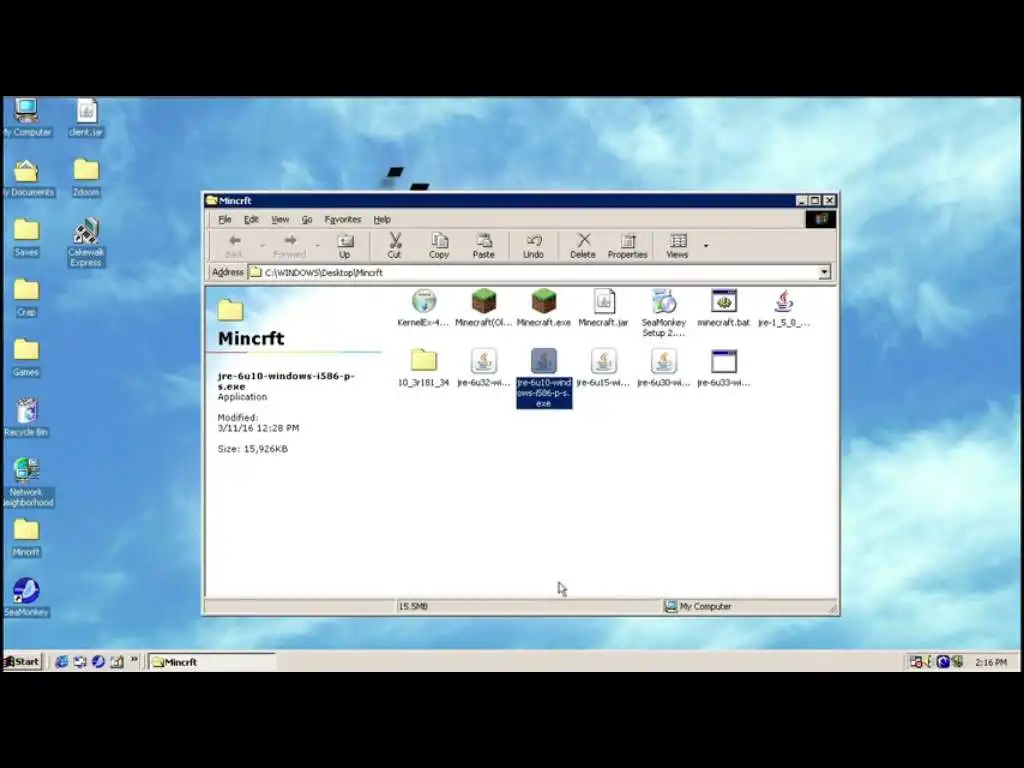Viewport: 1024px width, 768px height.
Task: Select the Minecraft.exe file
Action: point(543,308)
